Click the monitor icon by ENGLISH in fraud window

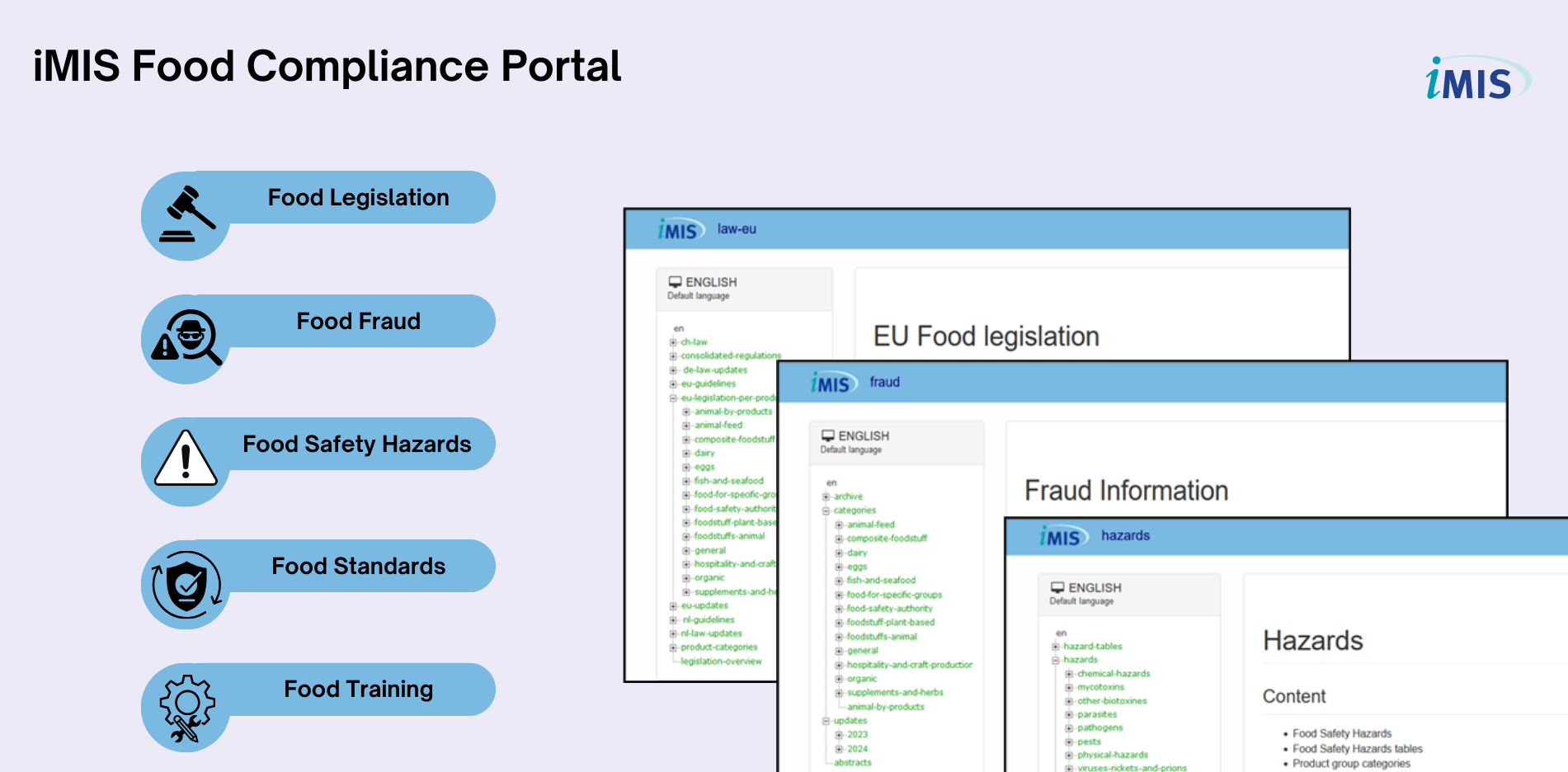pyautogui.click(x=827, y=435)
